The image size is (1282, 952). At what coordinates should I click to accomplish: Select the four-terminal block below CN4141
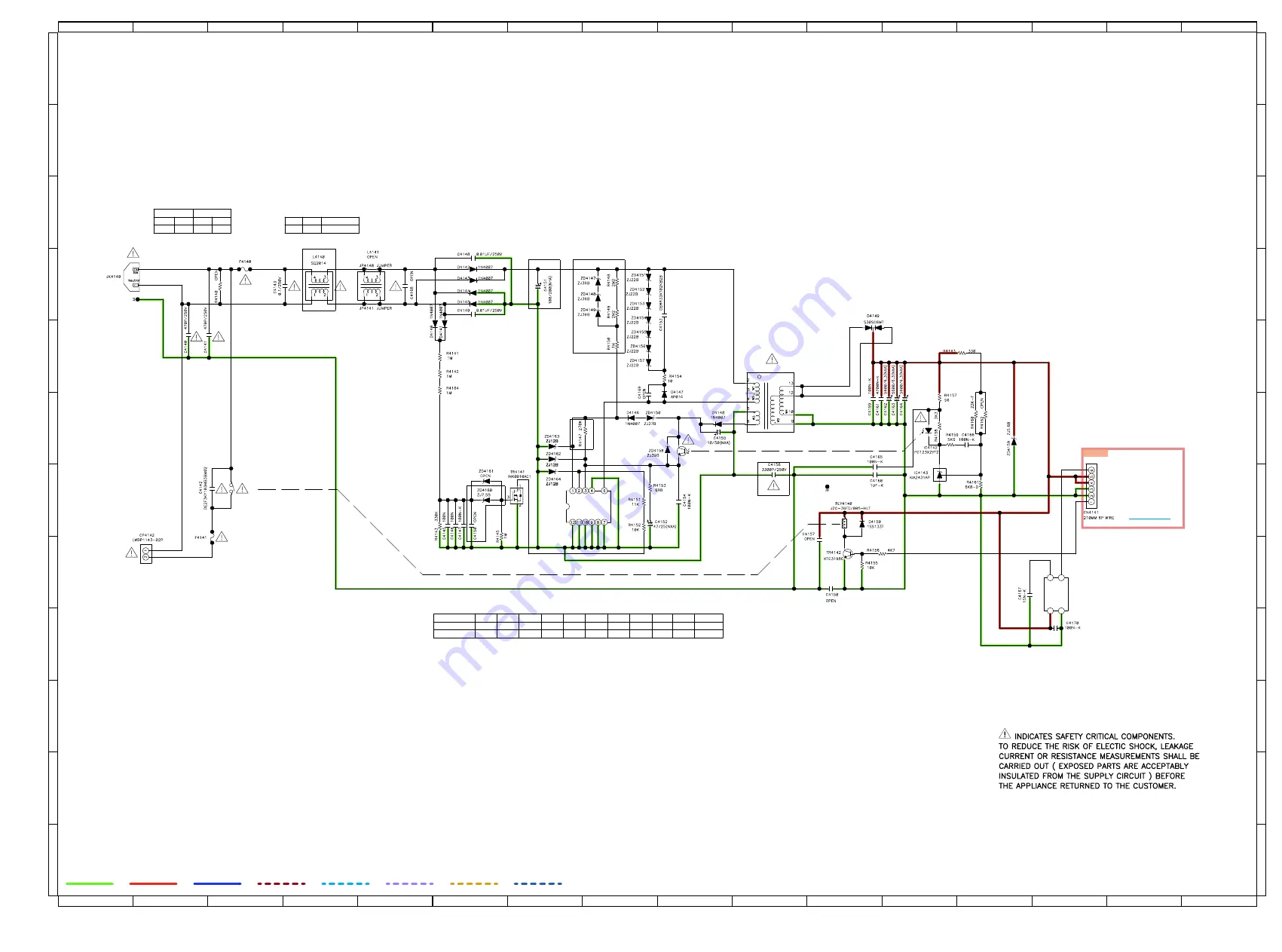tap(1055, 595)
